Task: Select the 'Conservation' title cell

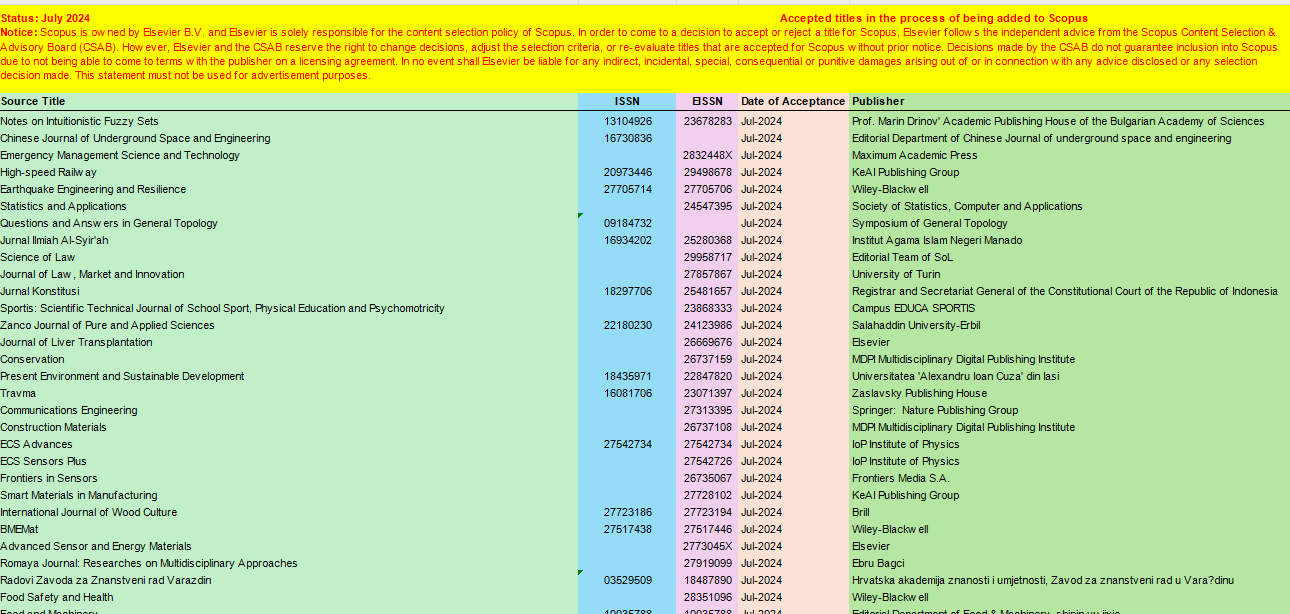Action: tap(289, 359)
